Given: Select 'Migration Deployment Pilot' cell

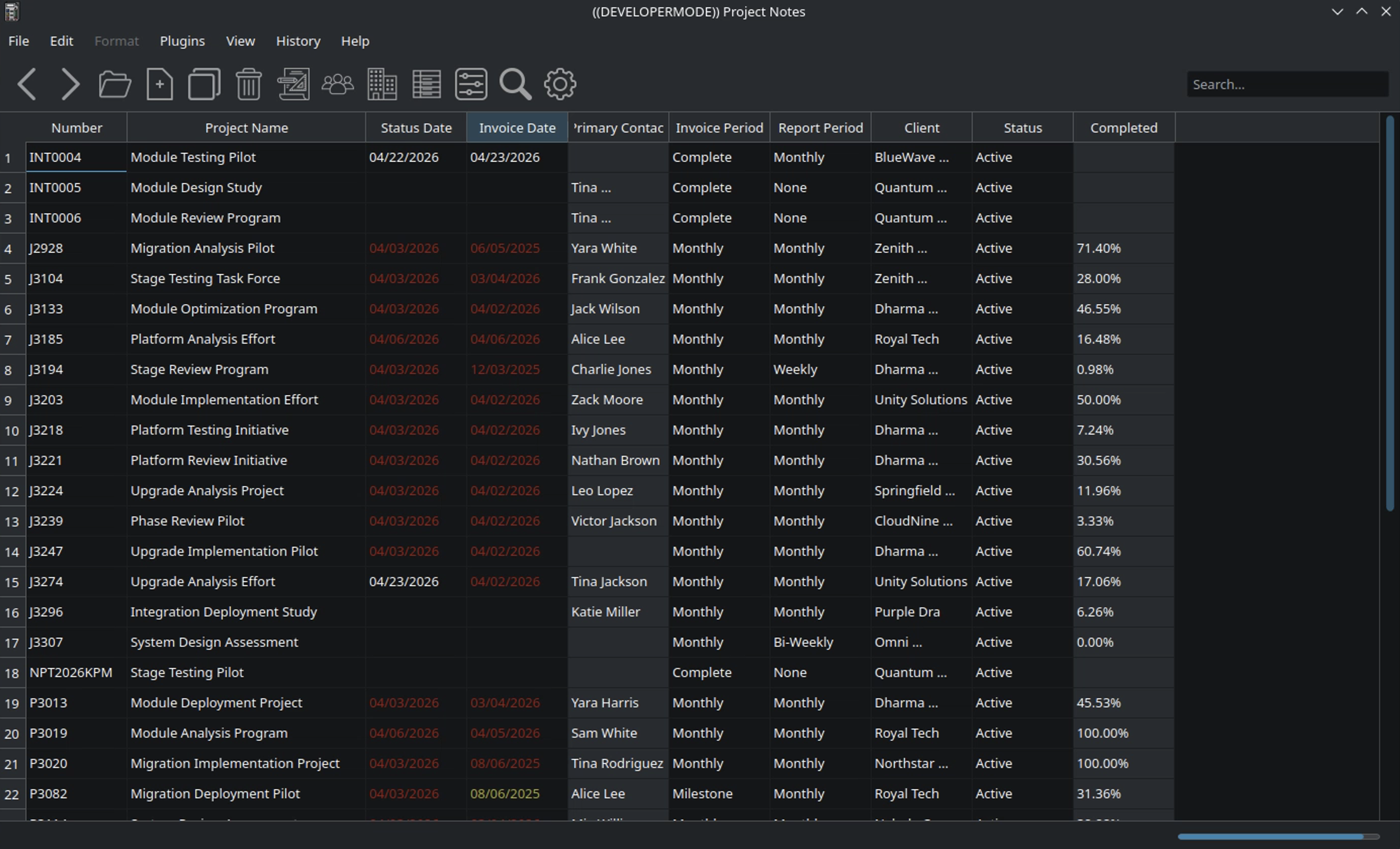Looking at the screenshot, I should tap(246, 793).
